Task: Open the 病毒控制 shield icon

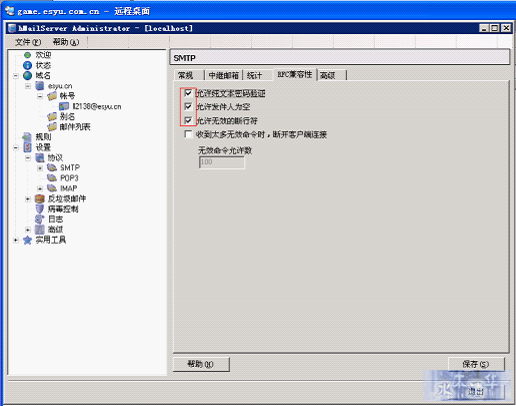Action: coord(40,209)
